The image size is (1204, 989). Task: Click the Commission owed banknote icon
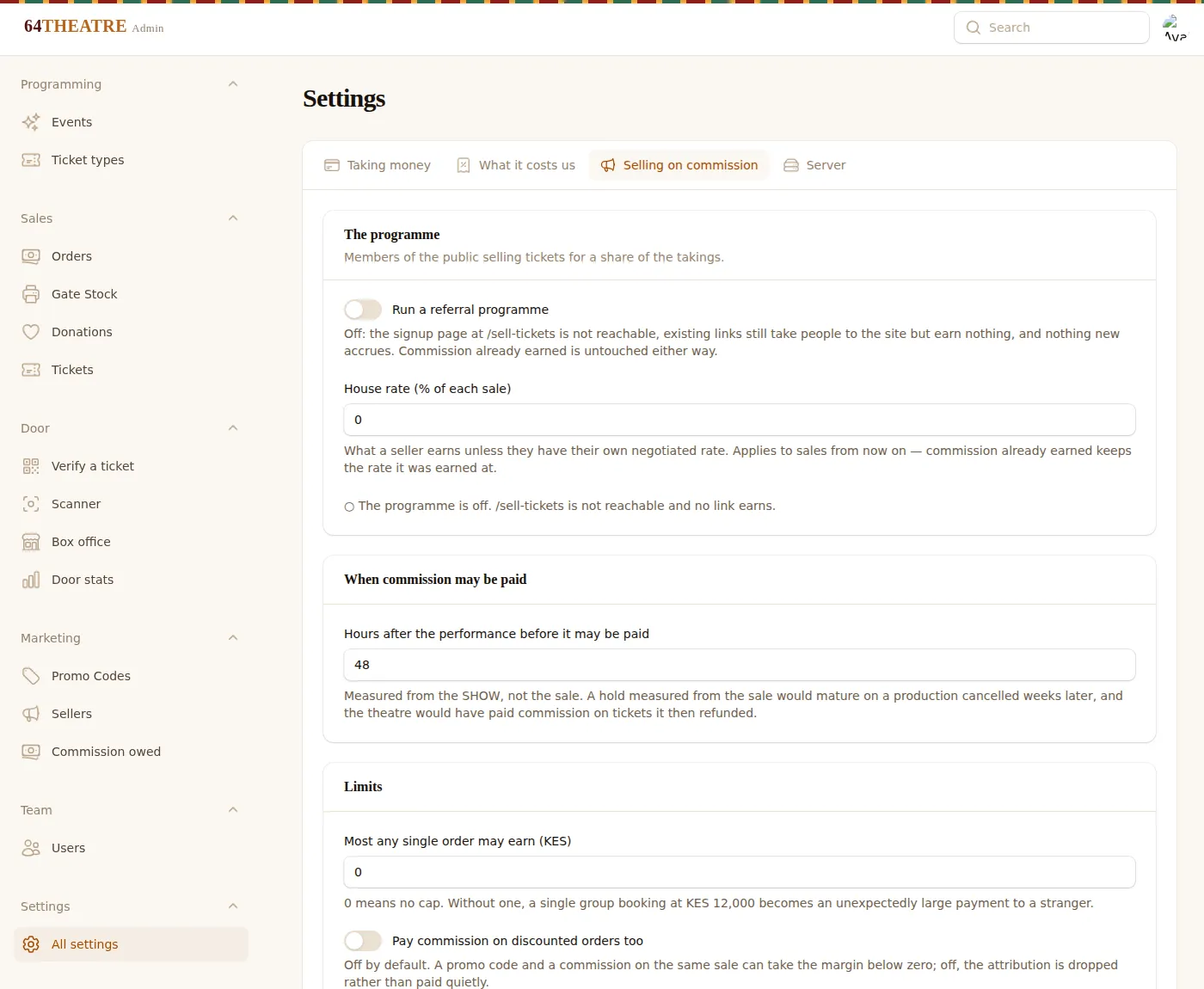[31, 752]
